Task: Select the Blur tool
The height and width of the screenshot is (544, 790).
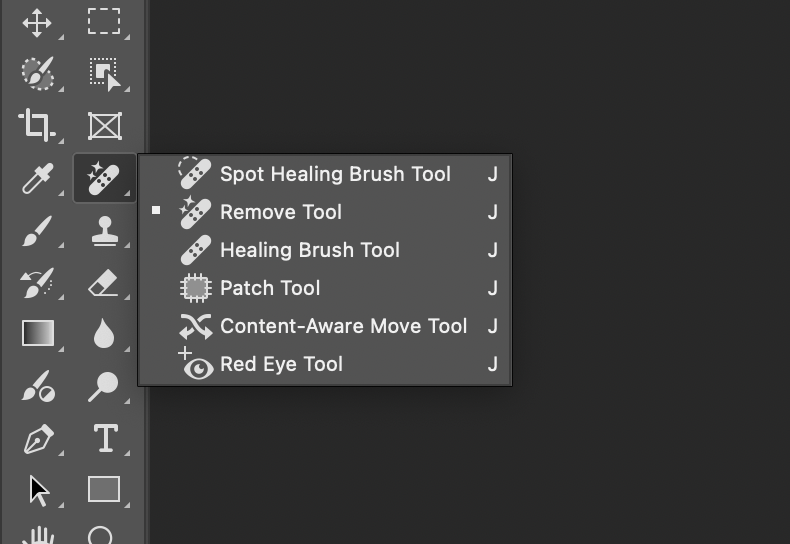Action: pyautogui.click(x=104, y=333)
